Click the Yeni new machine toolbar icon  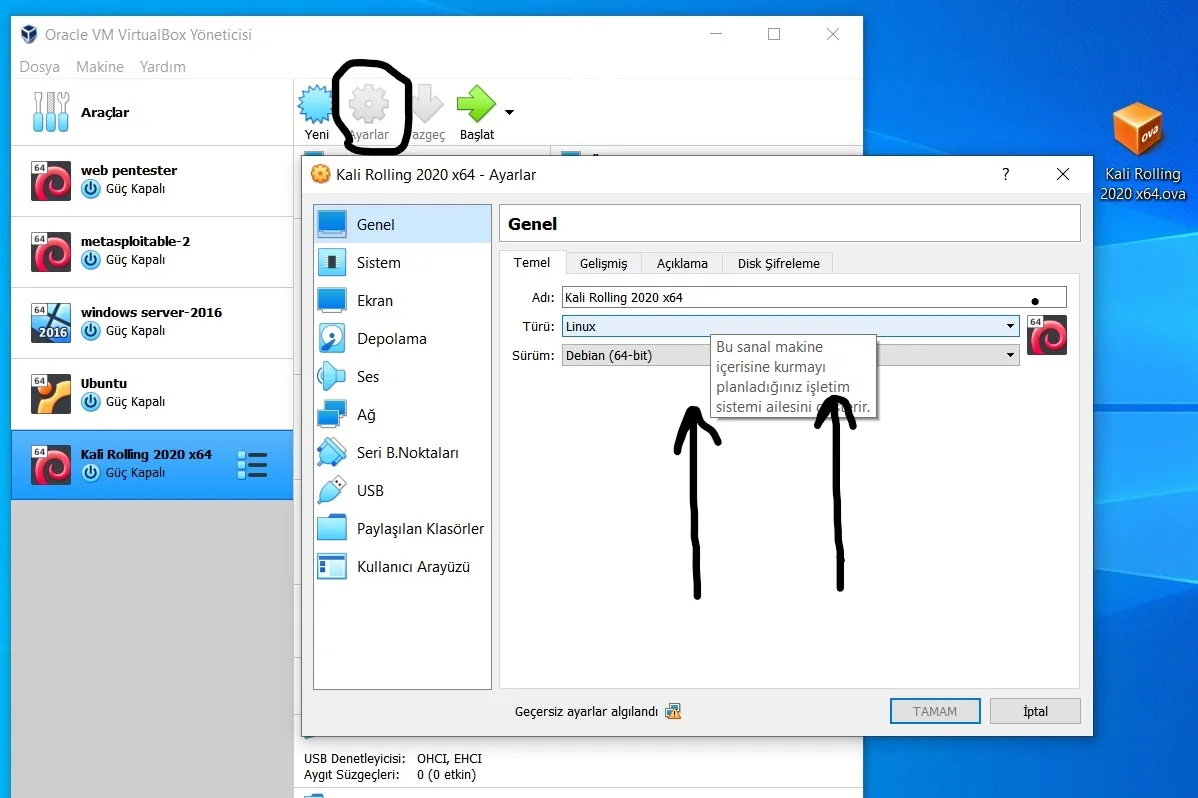tap(316, 105)
